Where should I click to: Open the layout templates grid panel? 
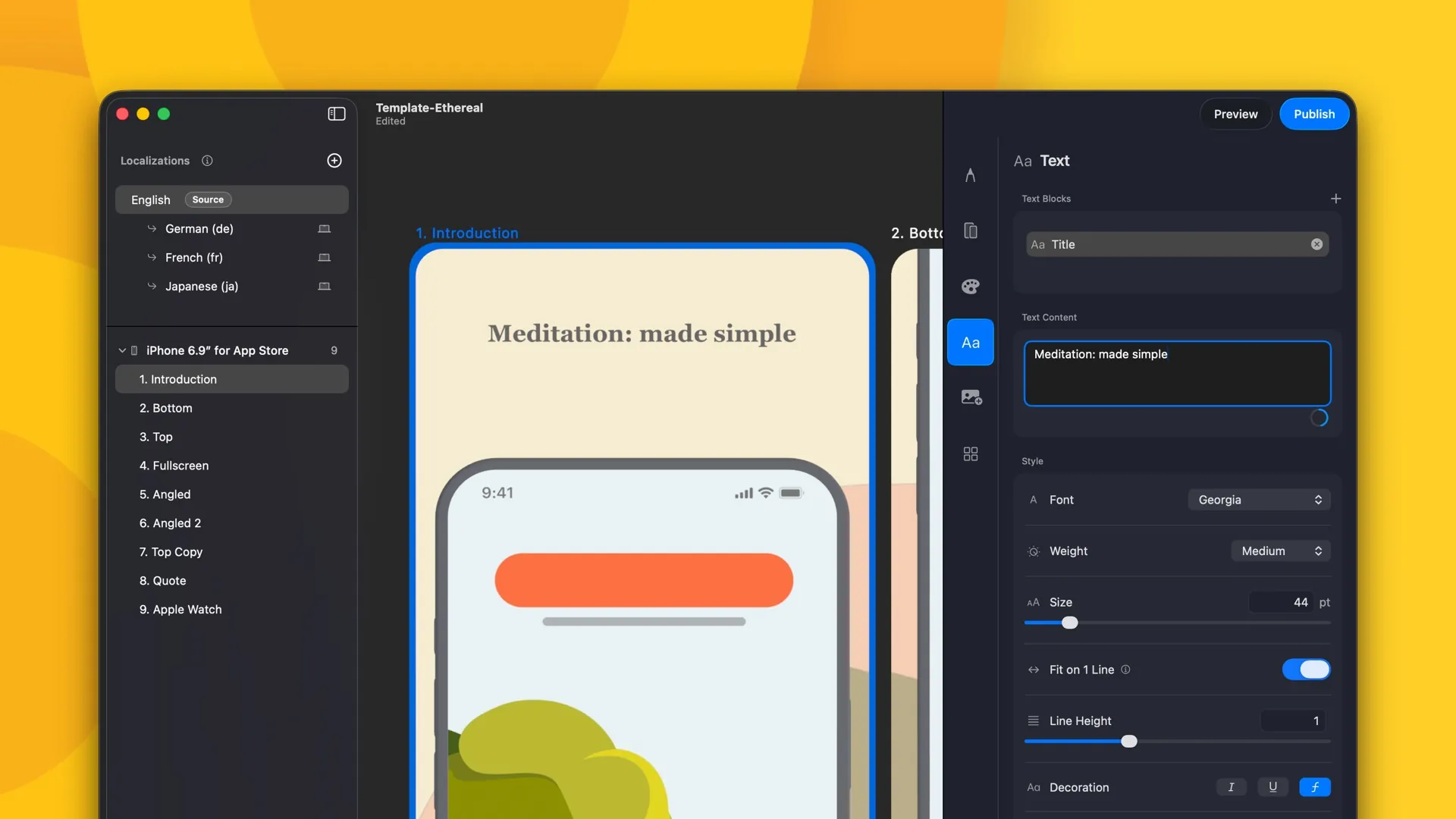point(971,453)
